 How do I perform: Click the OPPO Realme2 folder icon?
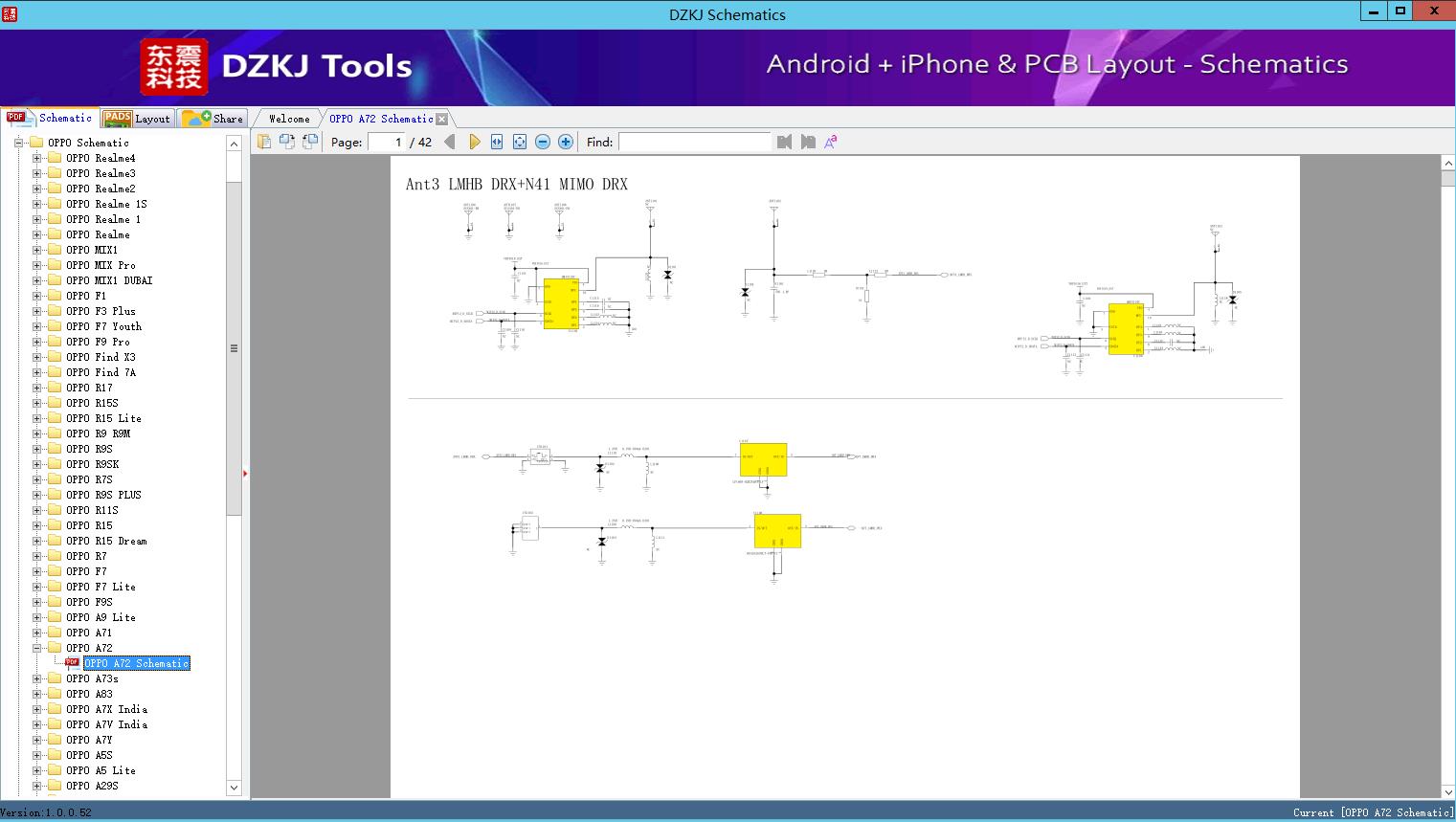55,189
